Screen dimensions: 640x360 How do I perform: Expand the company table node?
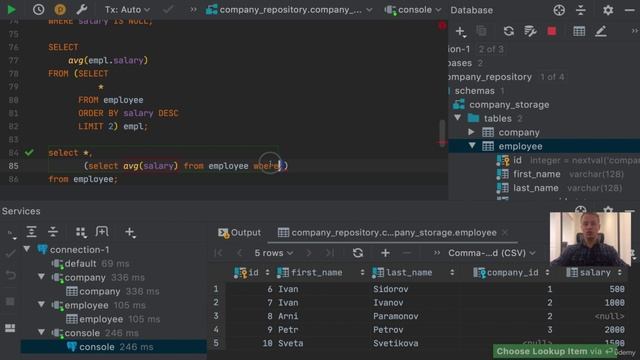(471, 132)
